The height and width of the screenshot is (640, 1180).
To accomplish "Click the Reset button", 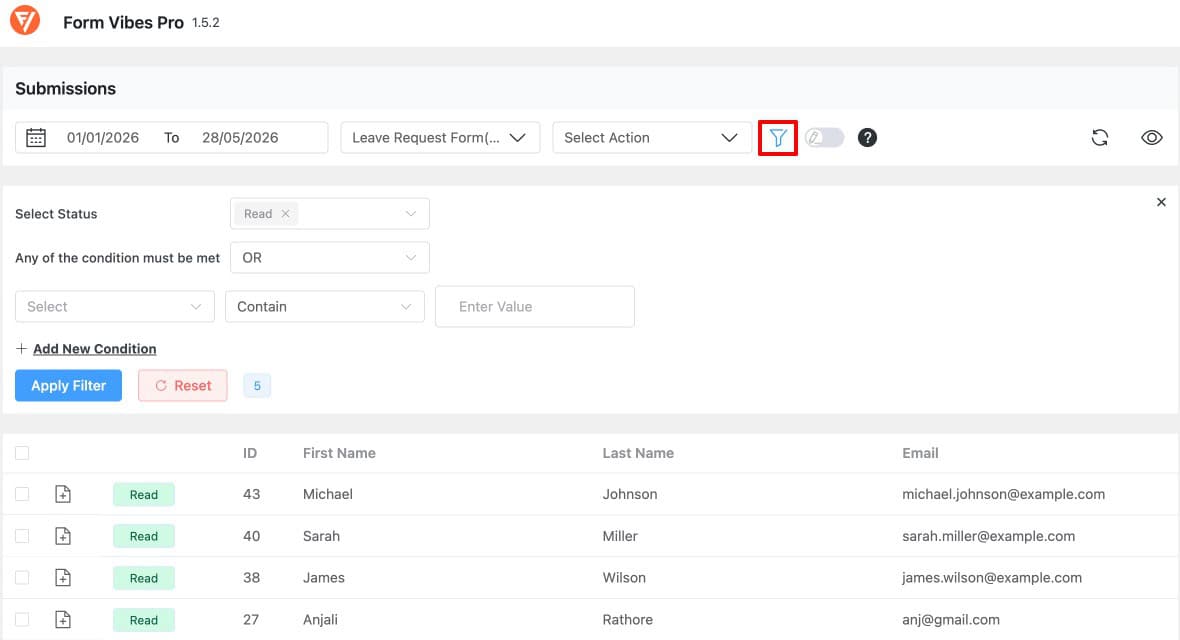I will [x=183, y=386].
